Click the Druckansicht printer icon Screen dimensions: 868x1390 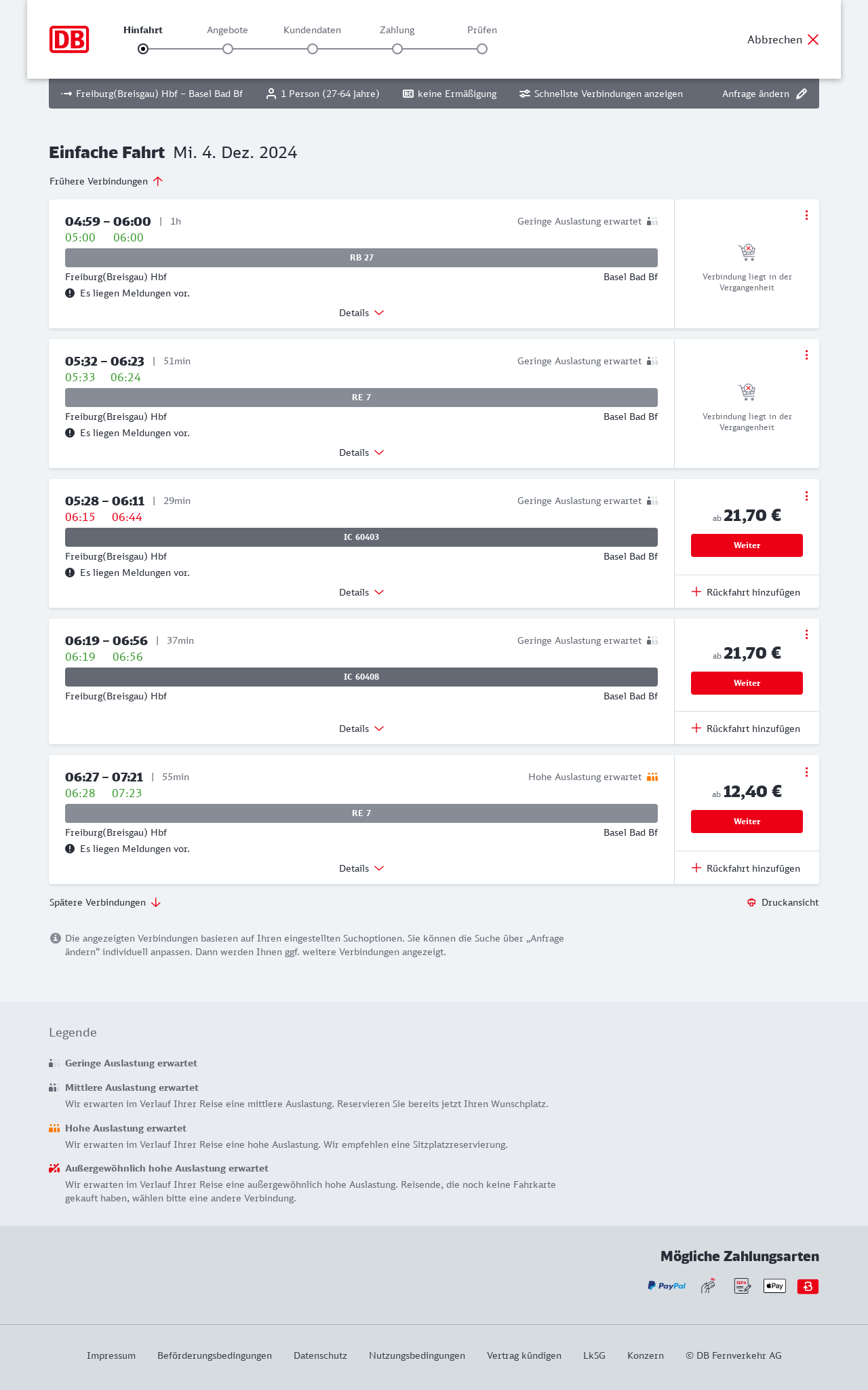tap(751, 902)
